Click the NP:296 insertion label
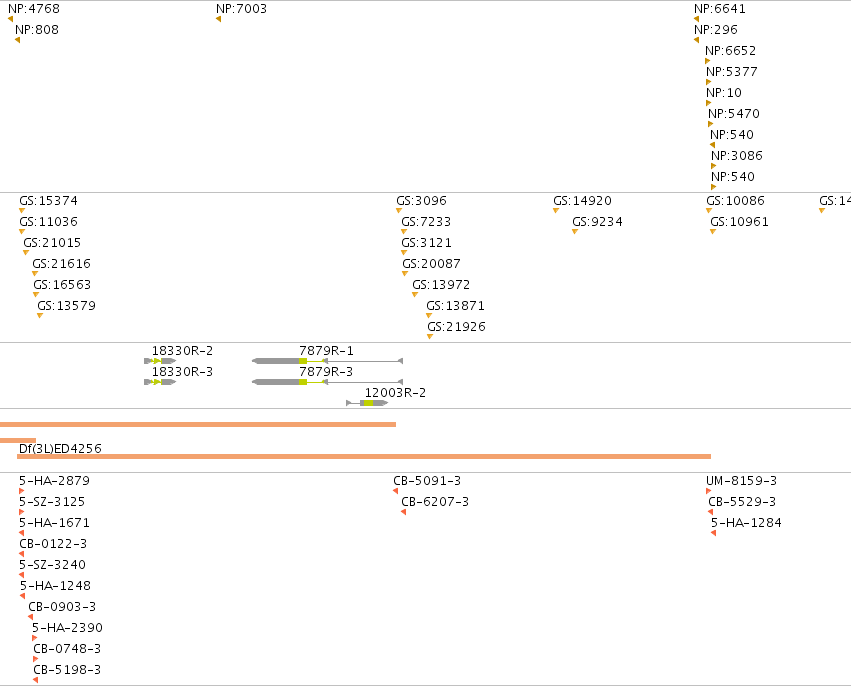Viewport: 851px width, 686px height. coord(716,30)
